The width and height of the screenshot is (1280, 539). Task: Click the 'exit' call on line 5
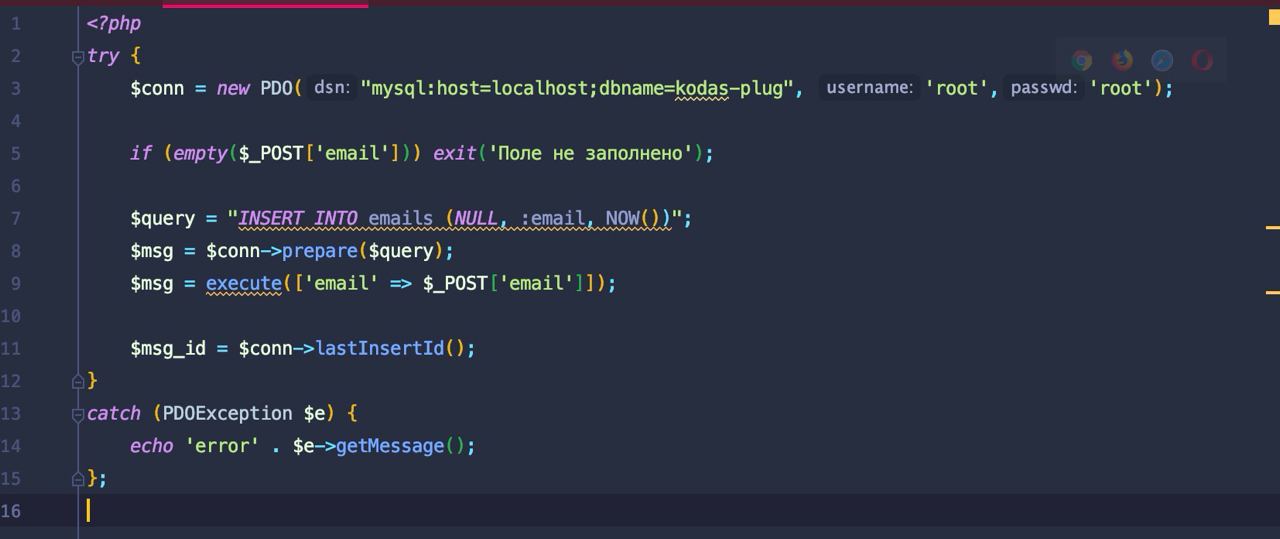[454, 153]
